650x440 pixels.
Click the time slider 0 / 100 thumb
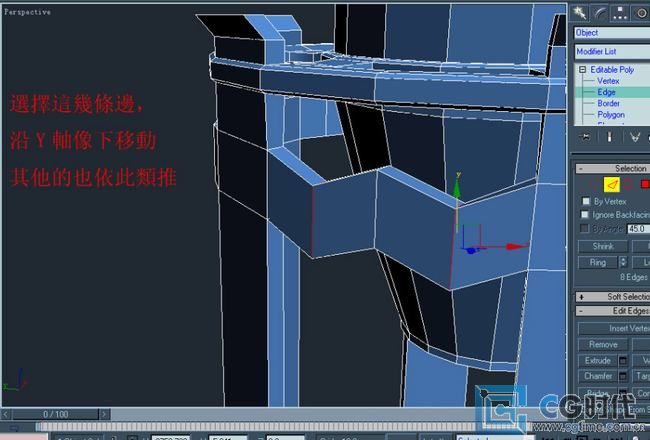point(56,414)
